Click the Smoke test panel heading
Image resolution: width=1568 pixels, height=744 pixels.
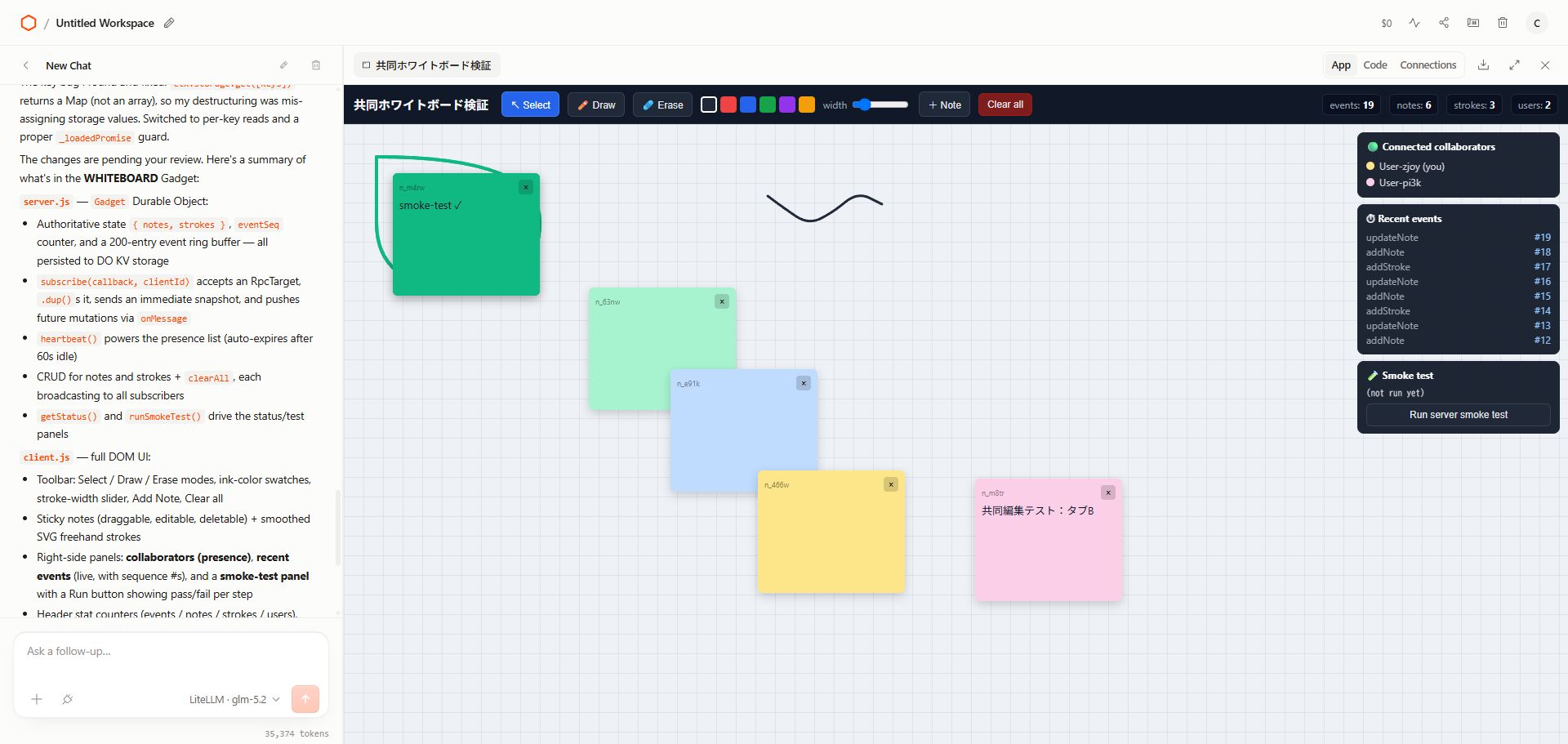(x=1407, y=376)
